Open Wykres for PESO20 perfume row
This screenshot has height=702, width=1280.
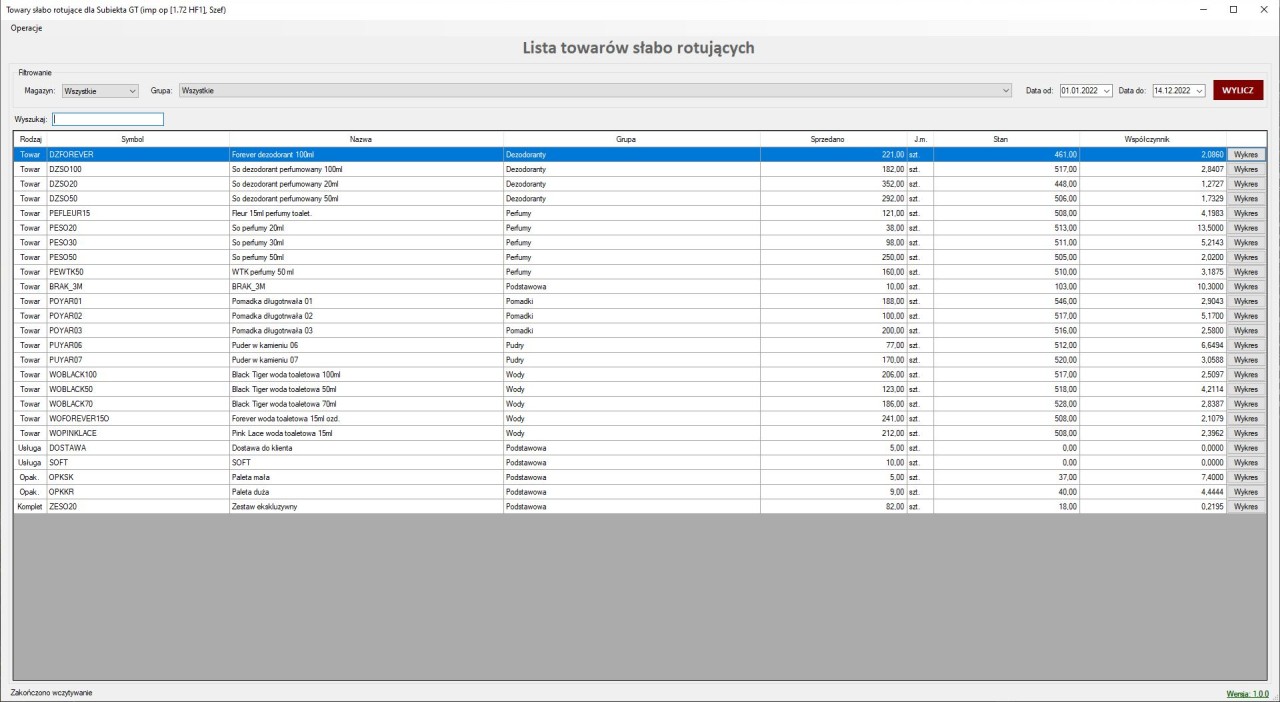pos(1246,228)
